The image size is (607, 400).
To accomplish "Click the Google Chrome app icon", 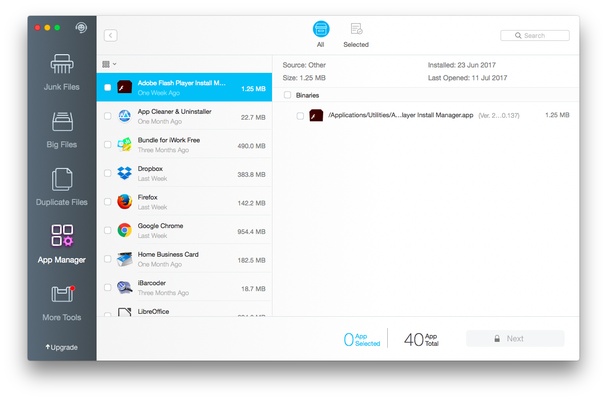I will pyautogui.click(x=125, y=230).
